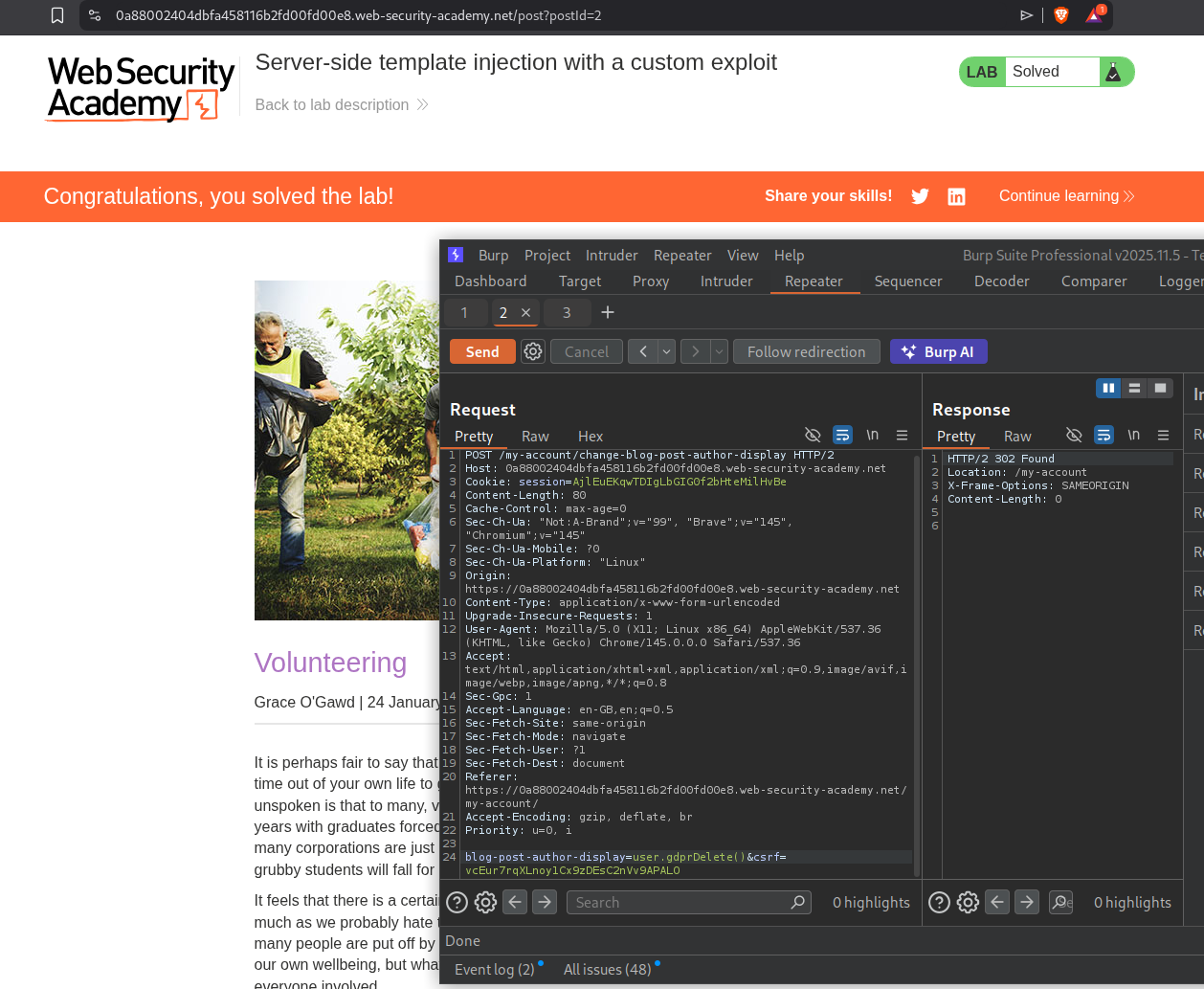Add a new Repeater tab with plus
The width and height of the screenshot is (1204, 989).
pyautogui.click(x=608, y=312)
